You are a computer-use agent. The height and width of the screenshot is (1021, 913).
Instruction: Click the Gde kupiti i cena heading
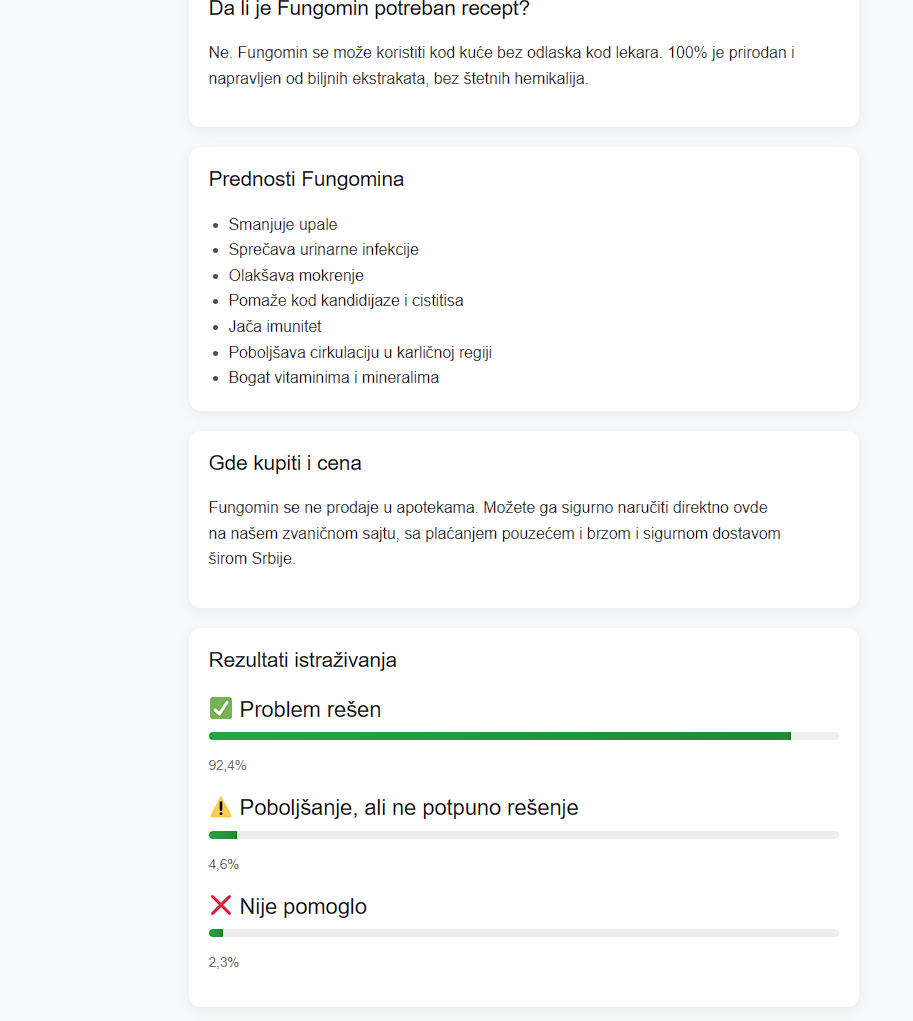(x=285, y=463)
